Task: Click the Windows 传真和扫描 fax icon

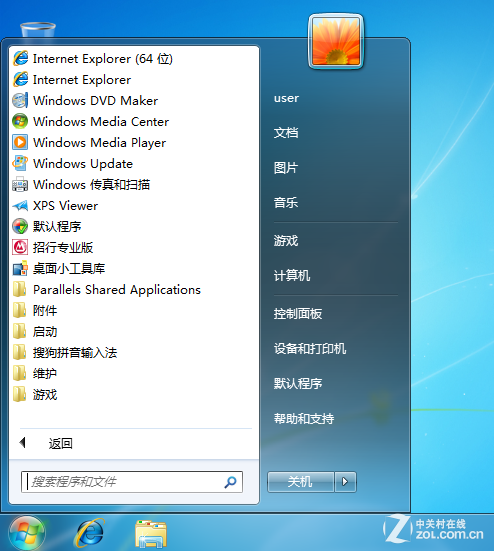Action: coord(20,184)
